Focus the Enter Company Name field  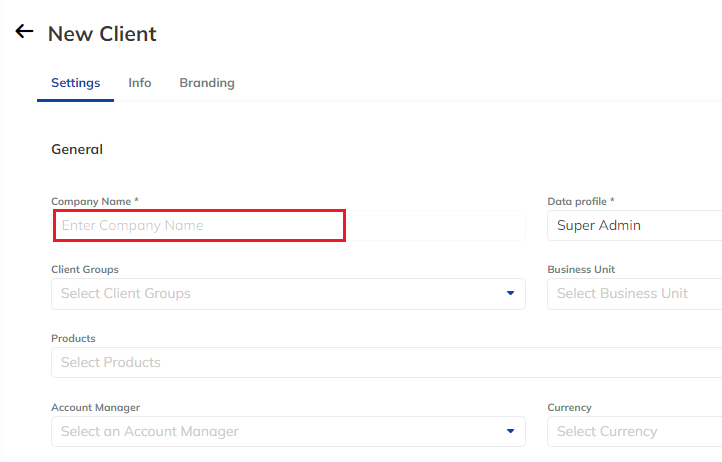288,226
